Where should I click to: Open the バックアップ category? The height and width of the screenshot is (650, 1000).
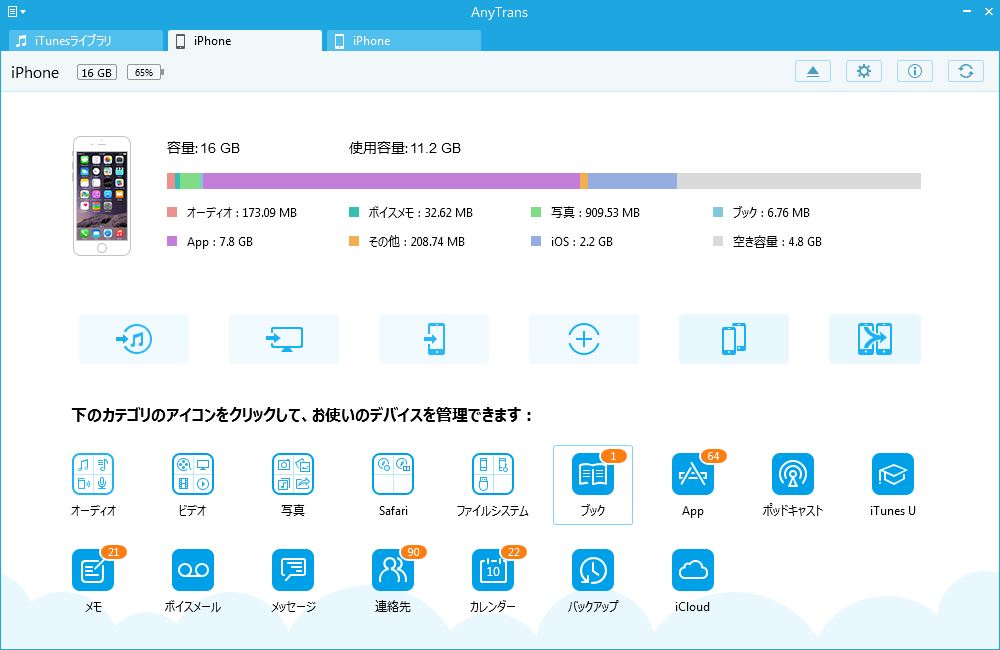click(592, 570)
